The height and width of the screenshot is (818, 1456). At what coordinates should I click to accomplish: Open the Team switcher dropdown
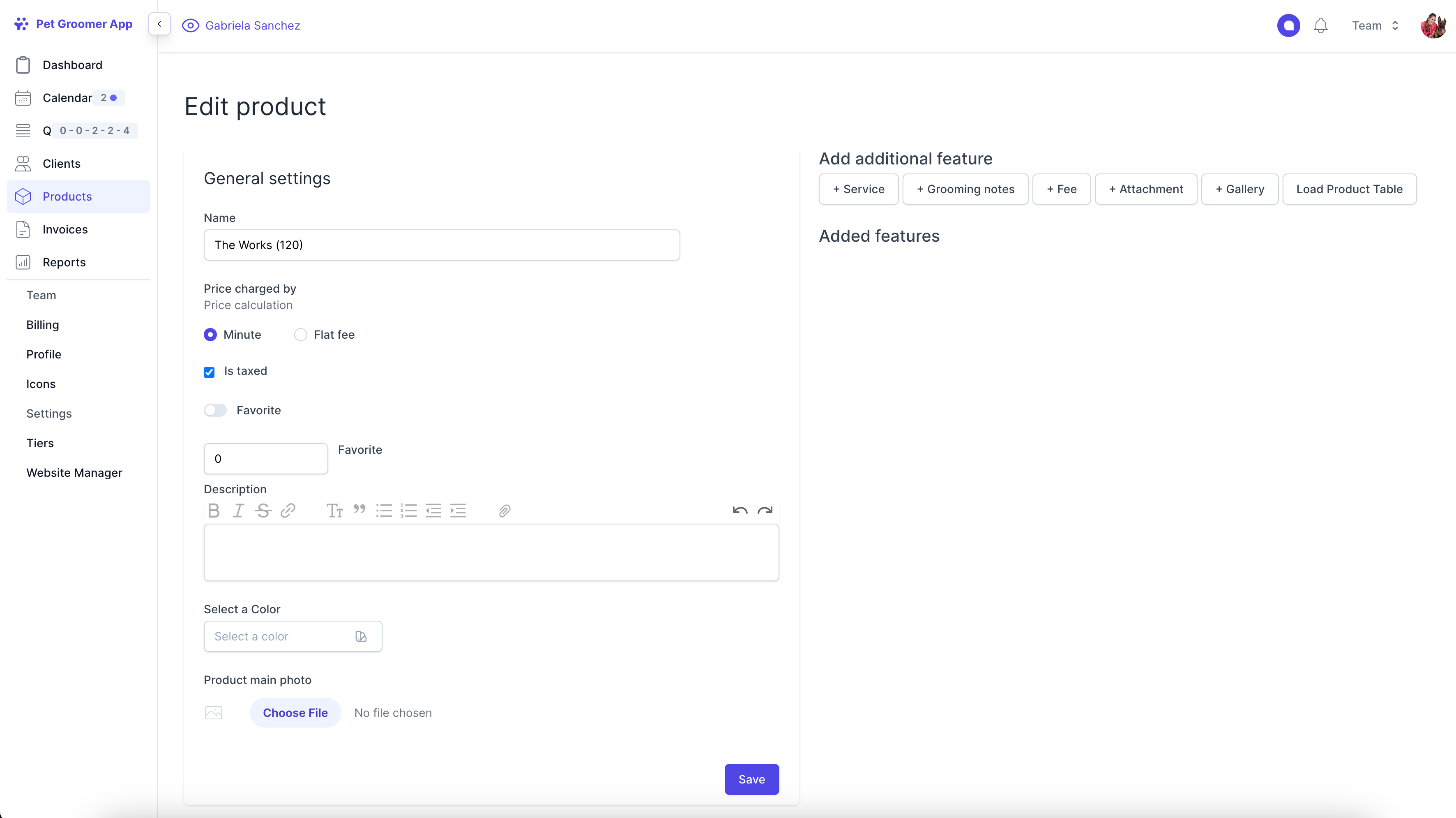(x=1375, y=25)
